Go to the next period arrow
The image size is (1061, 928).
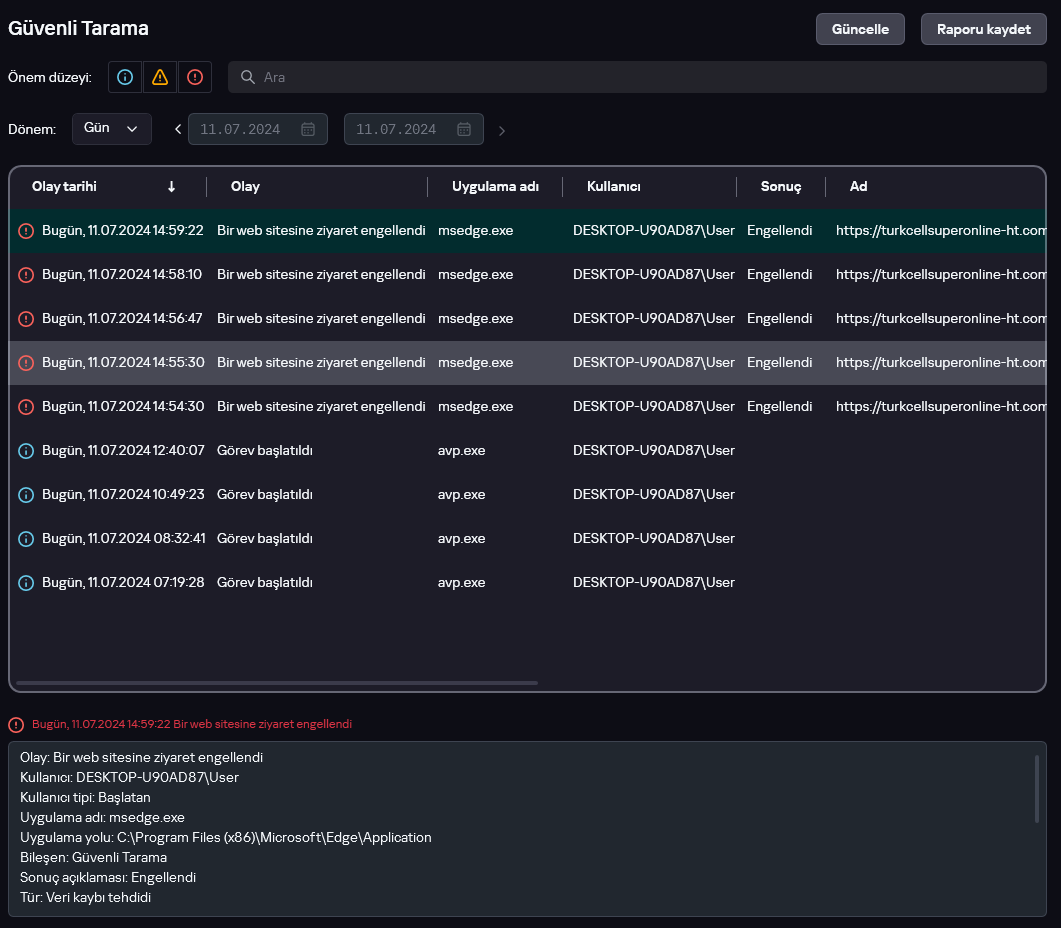pos(502,130)
